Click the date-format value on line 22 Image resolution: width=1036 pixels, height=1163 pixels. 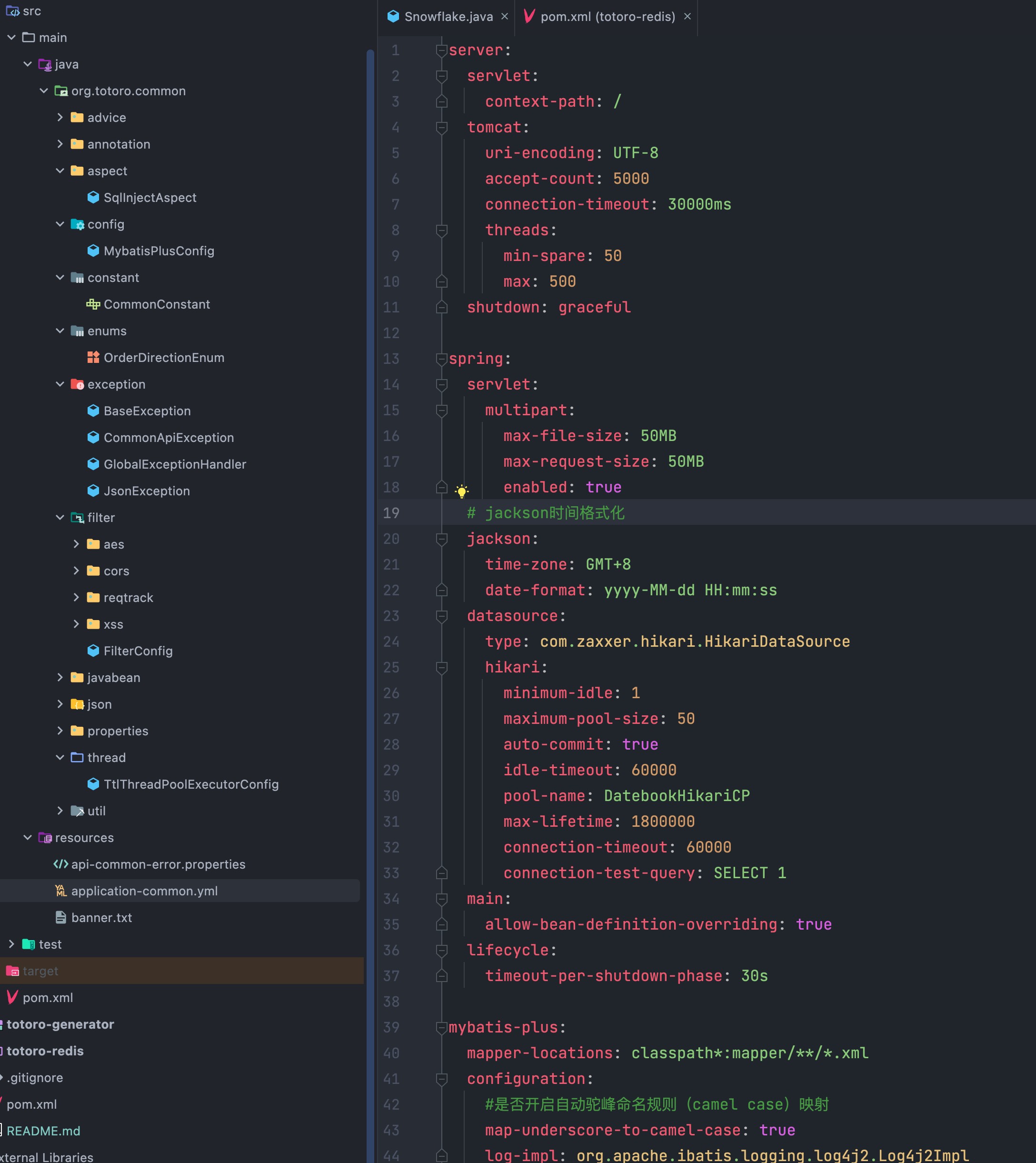[690, 591]
